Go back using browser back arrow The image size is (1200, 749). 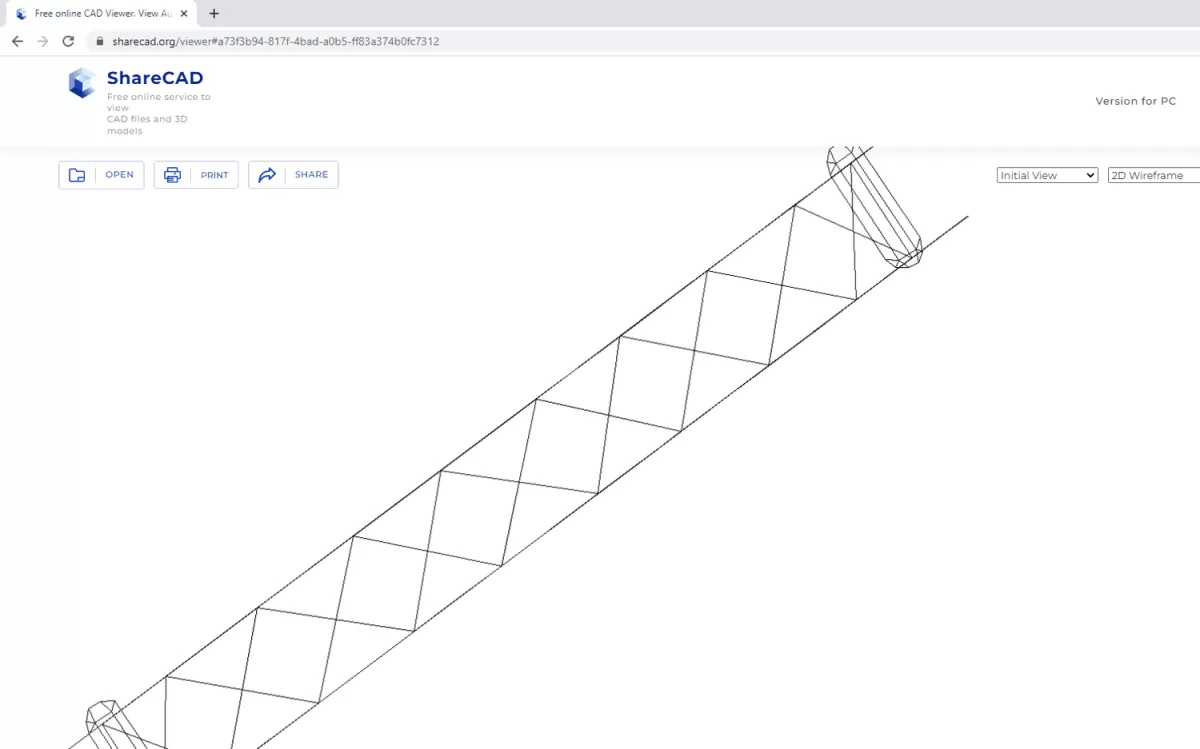[17, 41]
